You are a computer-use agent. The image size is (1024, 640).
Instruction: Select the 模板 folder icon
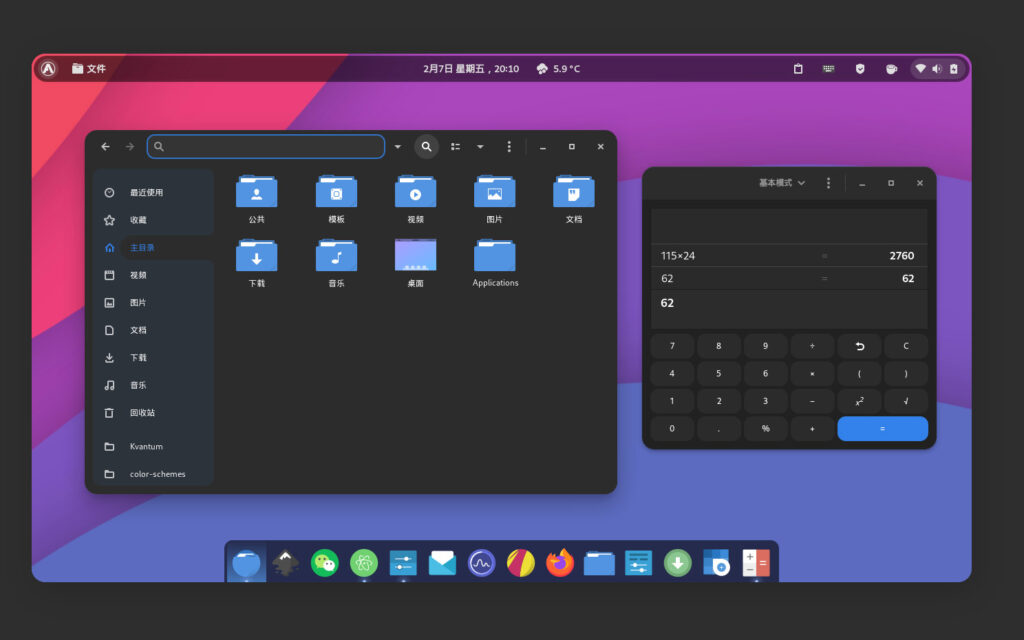(336, 192)
